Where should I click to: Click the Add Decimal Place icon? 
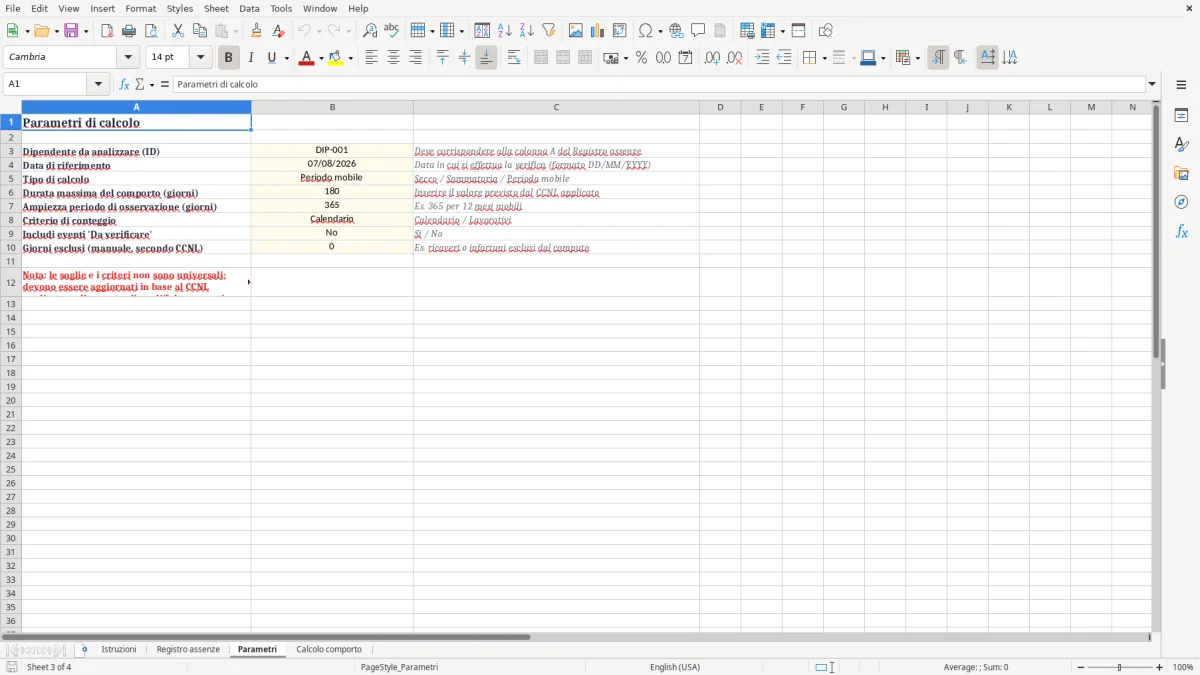712,58
